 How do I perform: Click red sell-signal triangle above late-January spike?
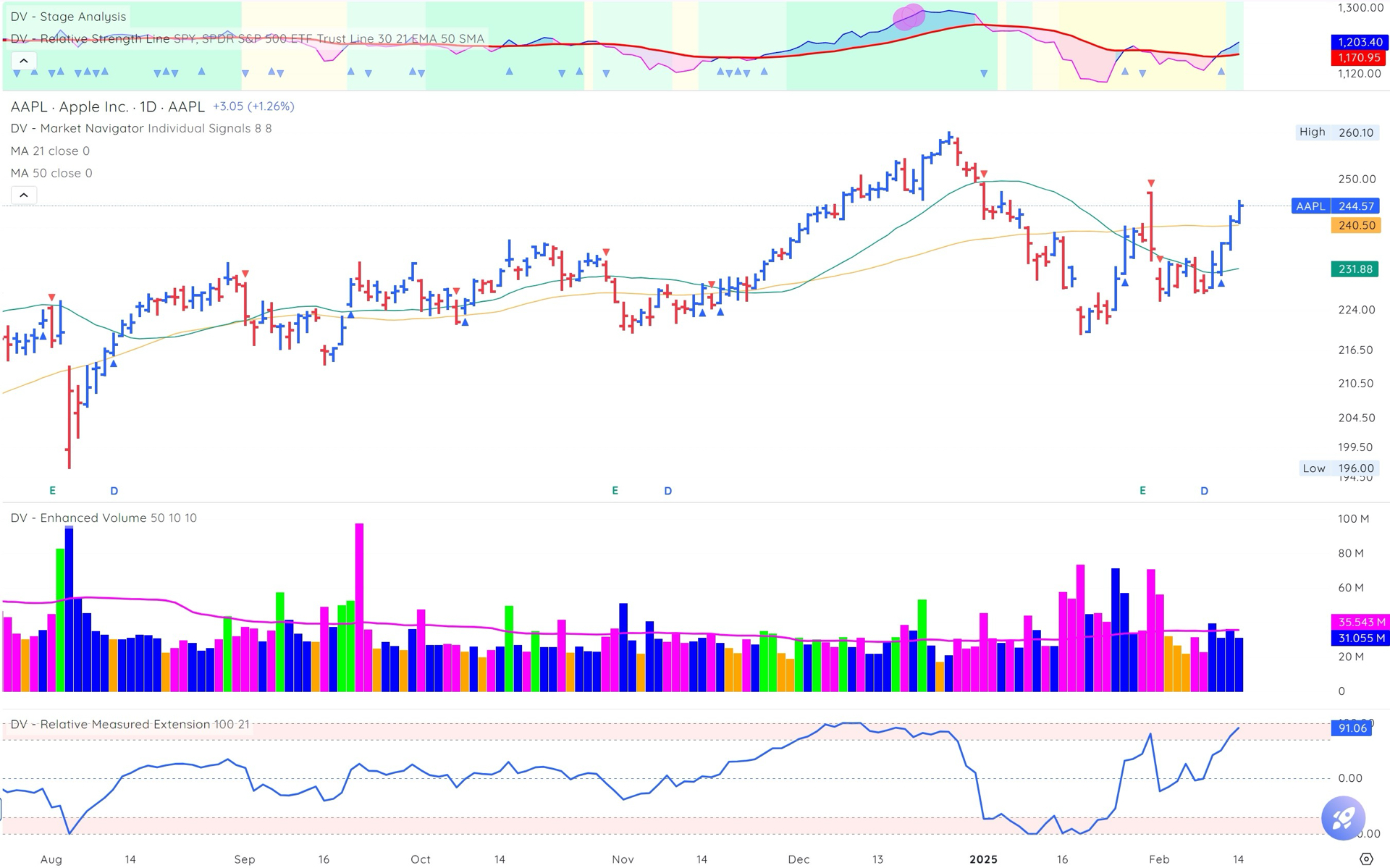[1150, 183]
